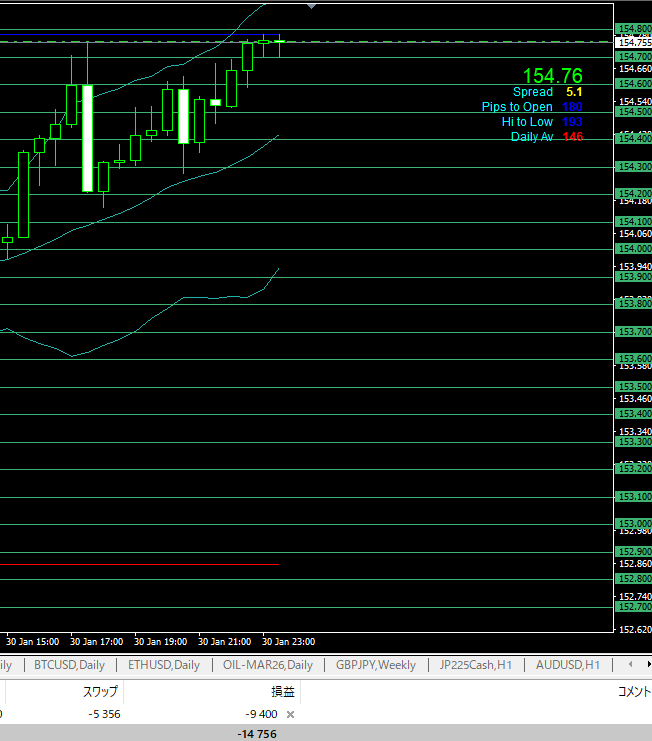This screenshot has width=652, height=741.
Task: Click the chart shift triangle marker at top
Action: tap(312, 6)
